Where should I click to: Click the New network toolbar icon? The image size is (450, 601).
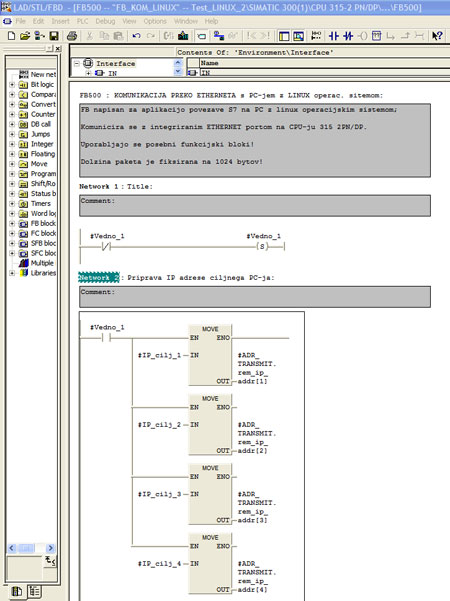click(316, 36)
